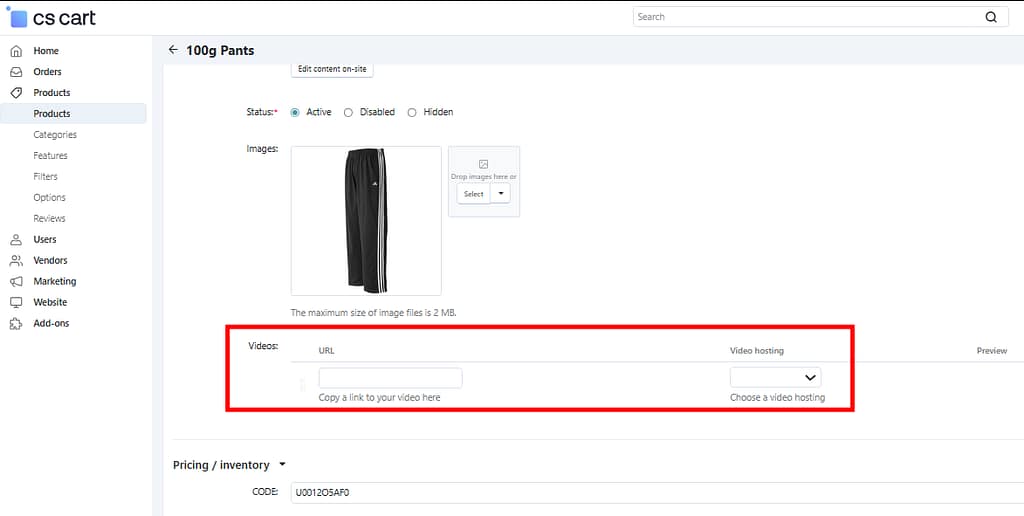Click the Videos field label

click(263, 346)
